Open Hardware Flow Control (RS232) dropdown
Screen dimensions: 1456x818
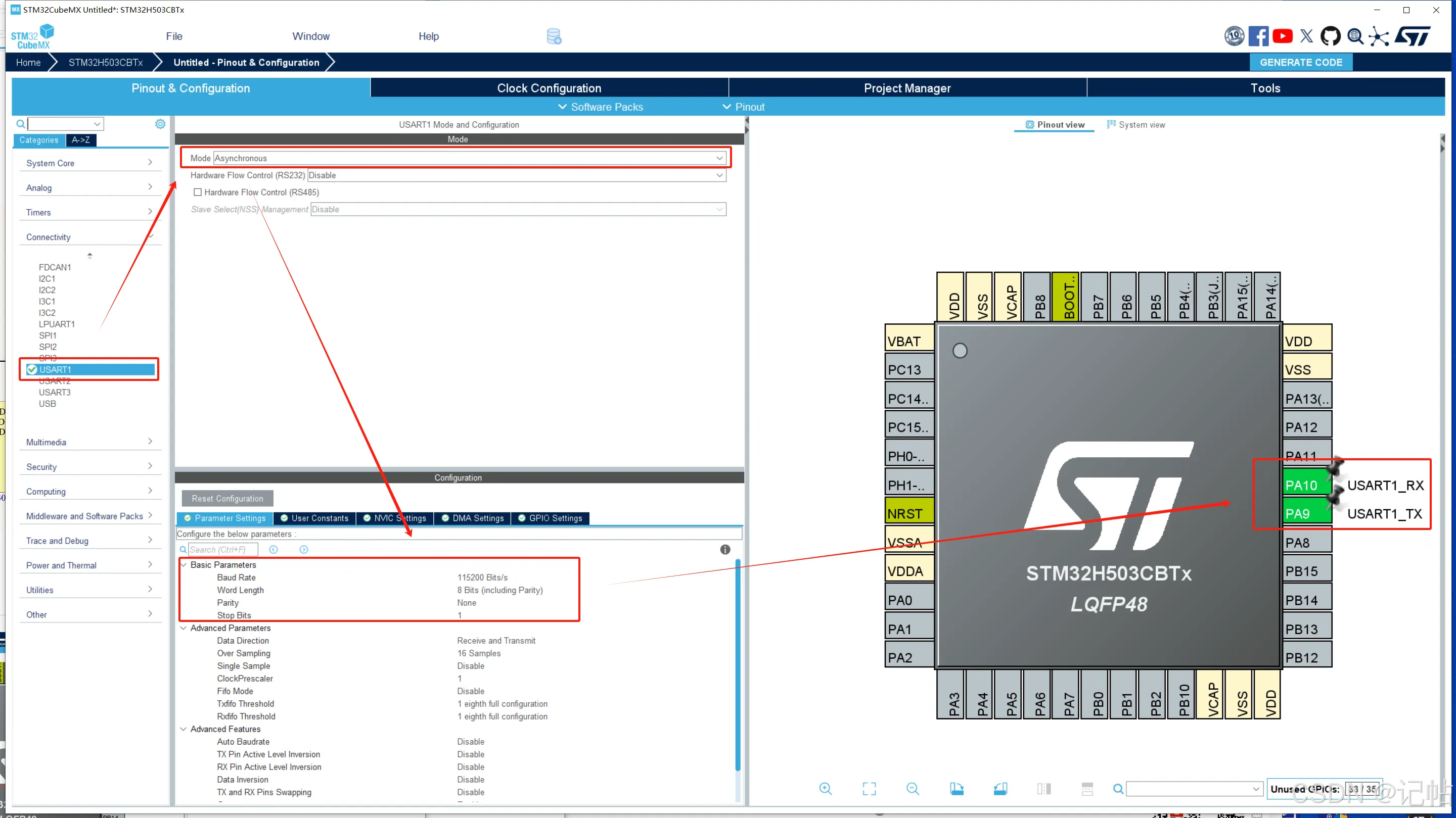pyautogui.click(x=517, y=175)
